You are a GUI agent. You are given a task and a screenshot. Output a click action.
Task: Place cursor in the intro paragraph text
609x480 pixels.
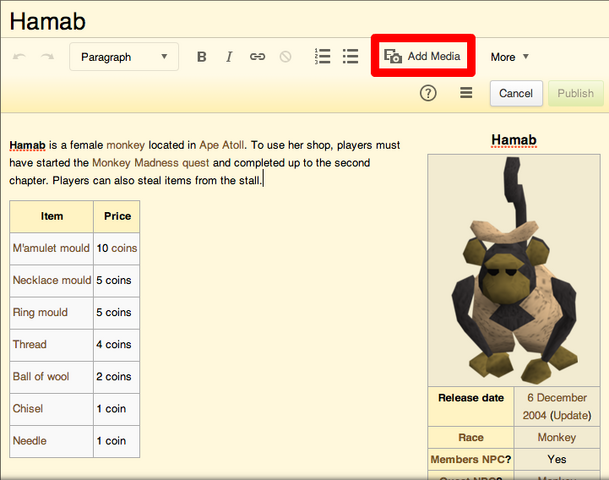click(x=205, y=163)
